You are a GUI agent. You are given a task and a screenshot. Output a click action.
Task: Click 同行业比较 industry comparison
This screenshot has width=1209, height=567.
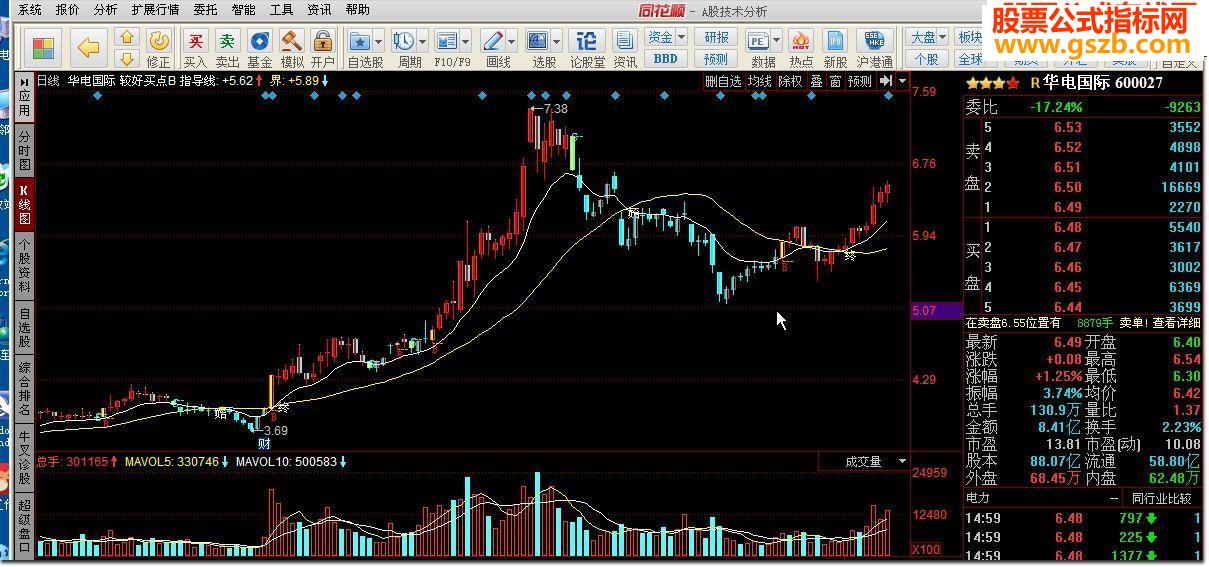point(1162,498)
